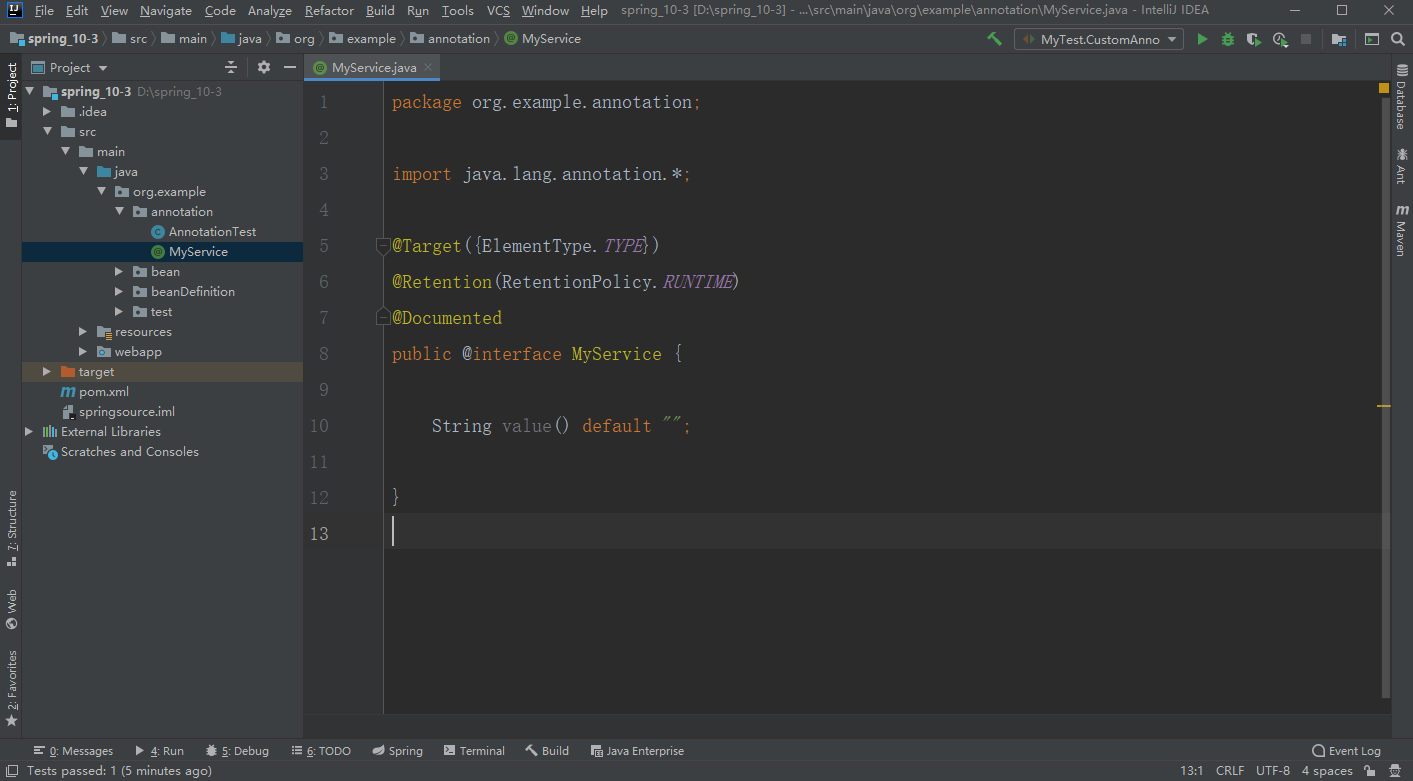The height and width of the screenshot is (781, 1413).
Task: Open the Ant side panel
Action: click(1402, 166)
